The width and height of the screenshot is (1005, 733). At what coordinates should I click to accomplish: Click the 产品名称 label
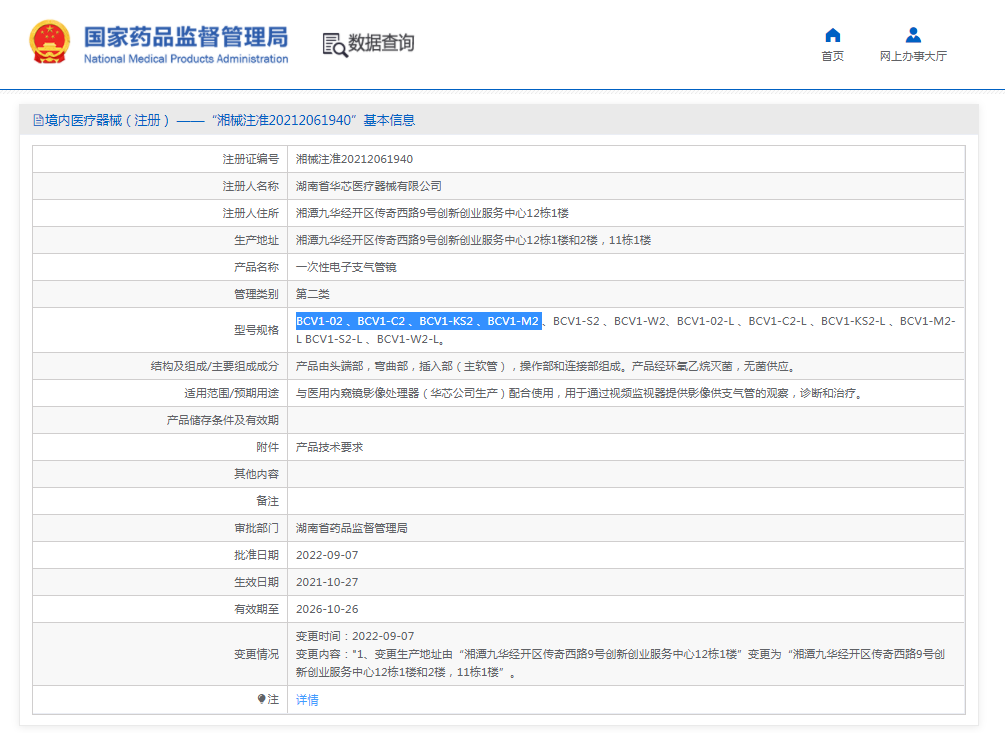256,267
